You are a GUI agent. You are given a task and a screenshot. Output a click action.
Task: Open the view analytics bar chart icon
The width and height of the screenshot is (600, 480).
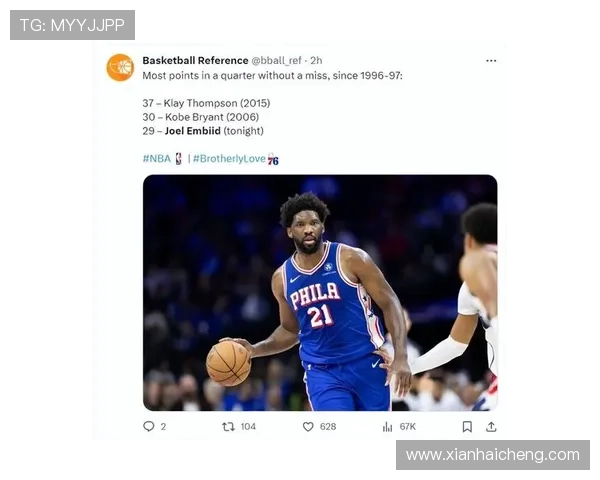tap(387, 426)
